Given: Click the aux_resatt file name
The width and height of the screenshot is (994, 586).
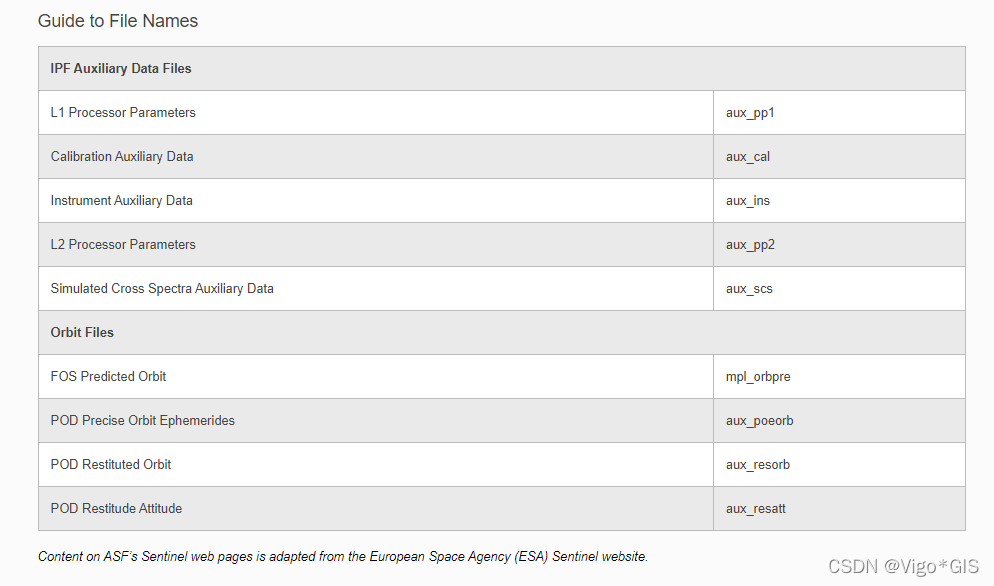Looking at the screenshot, I should (x=756, y=509).
